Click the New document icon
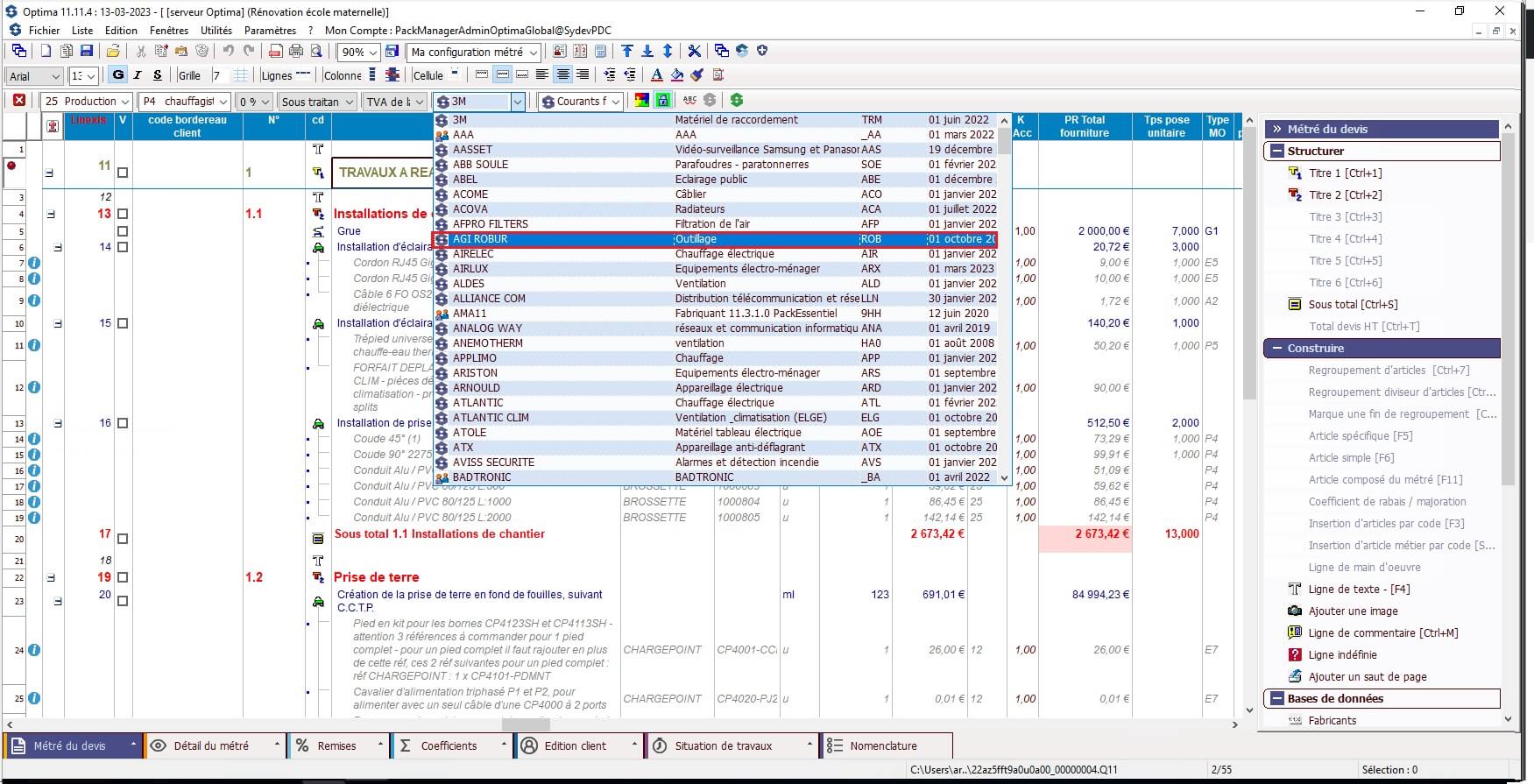This screenshot has width=1534, height=784. click(46, 52)
